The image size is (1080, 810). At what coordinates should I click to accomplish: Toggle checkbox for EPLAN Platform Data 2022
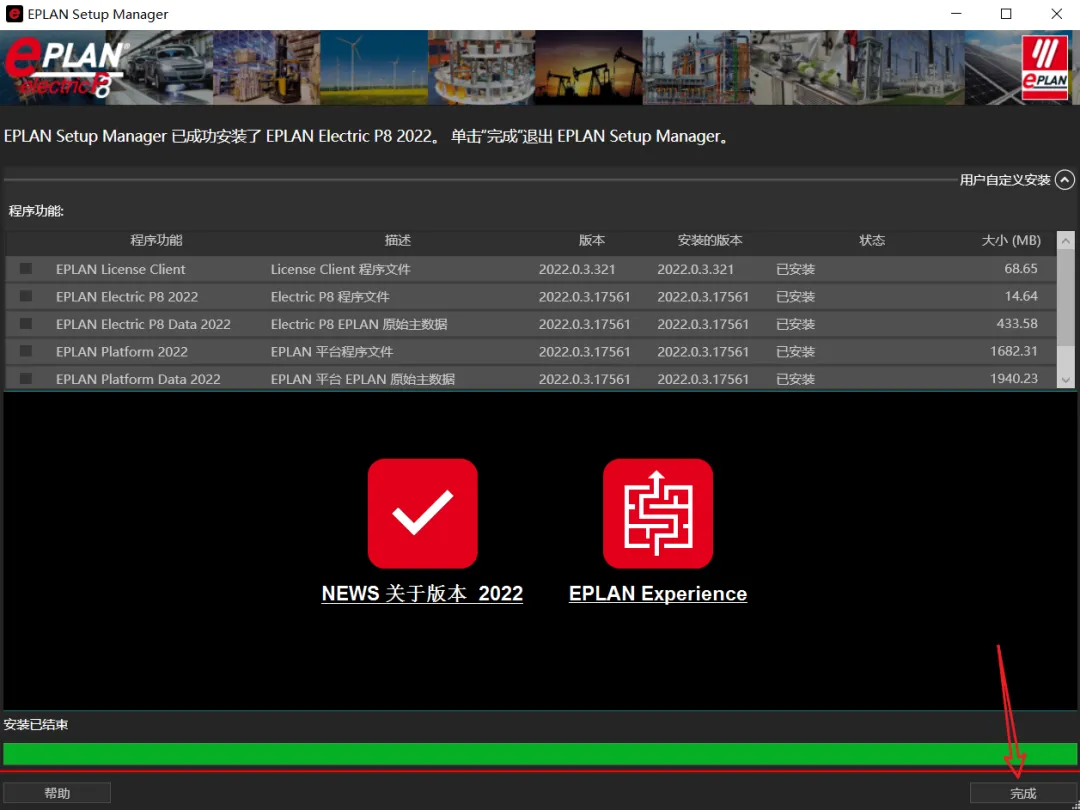pos(25,379)
